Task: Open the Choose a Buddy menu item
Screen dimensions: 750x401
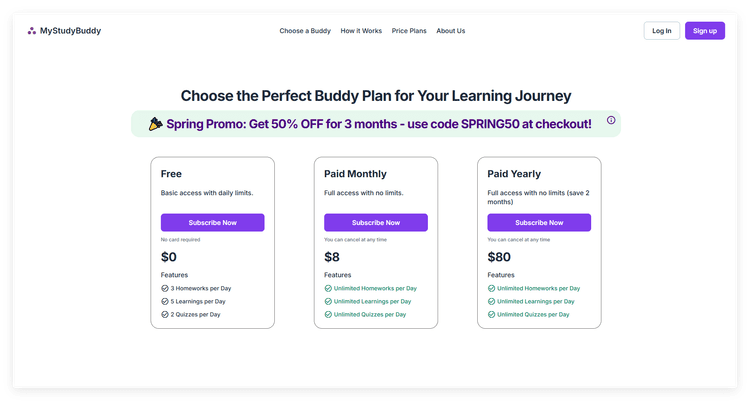Action: pos(305,31)
